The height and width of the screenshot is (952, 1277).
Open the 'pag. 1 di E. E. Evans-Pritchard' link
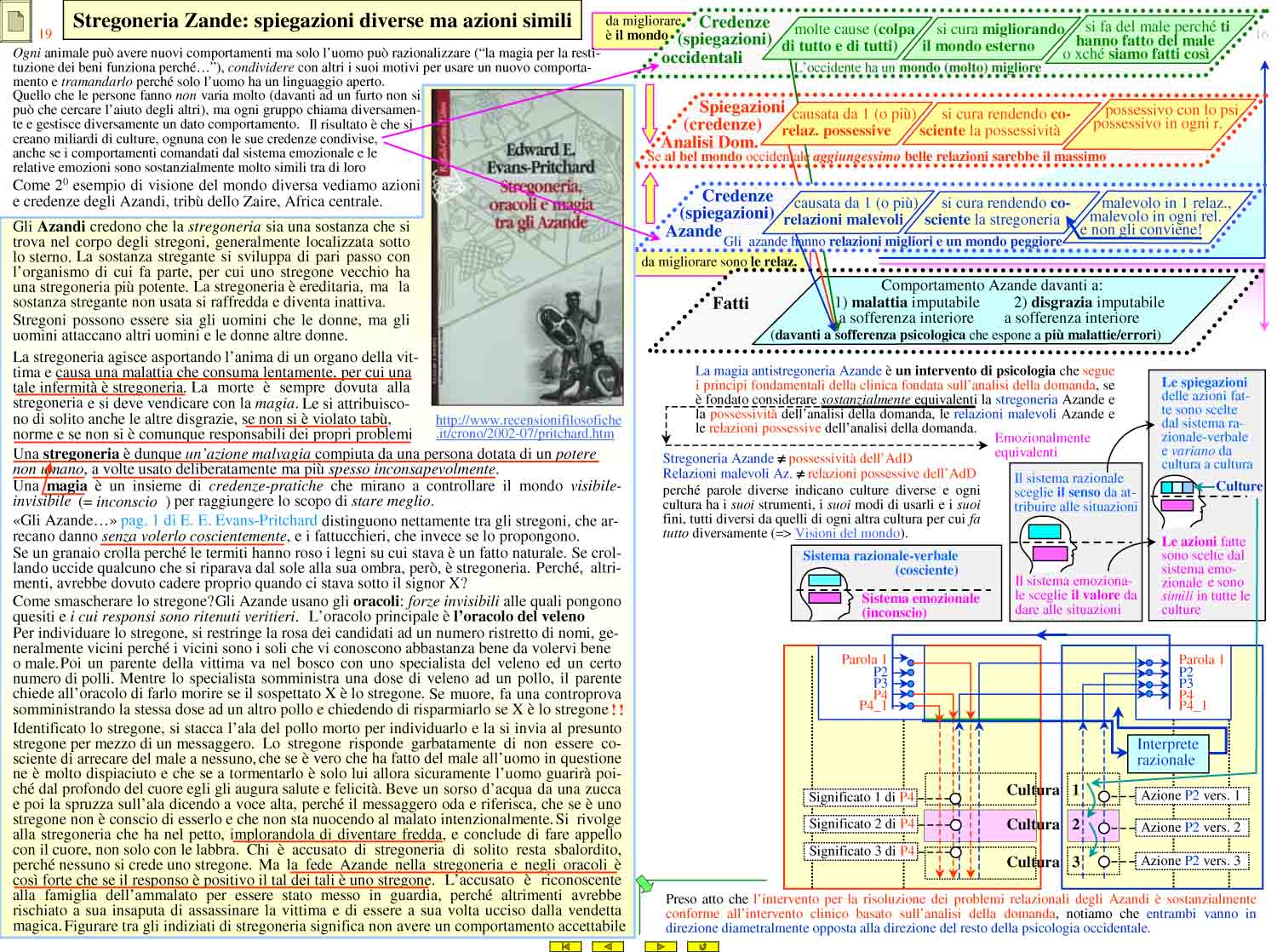tap(219, 520)
